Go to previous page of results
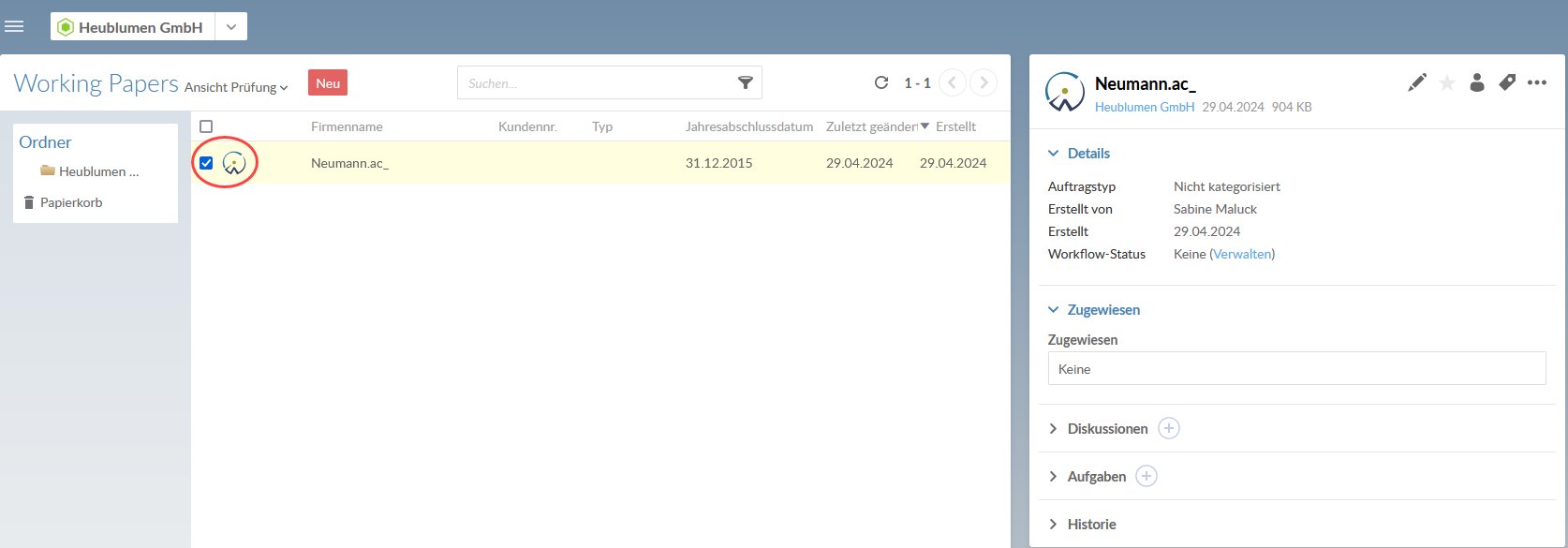 952,82
